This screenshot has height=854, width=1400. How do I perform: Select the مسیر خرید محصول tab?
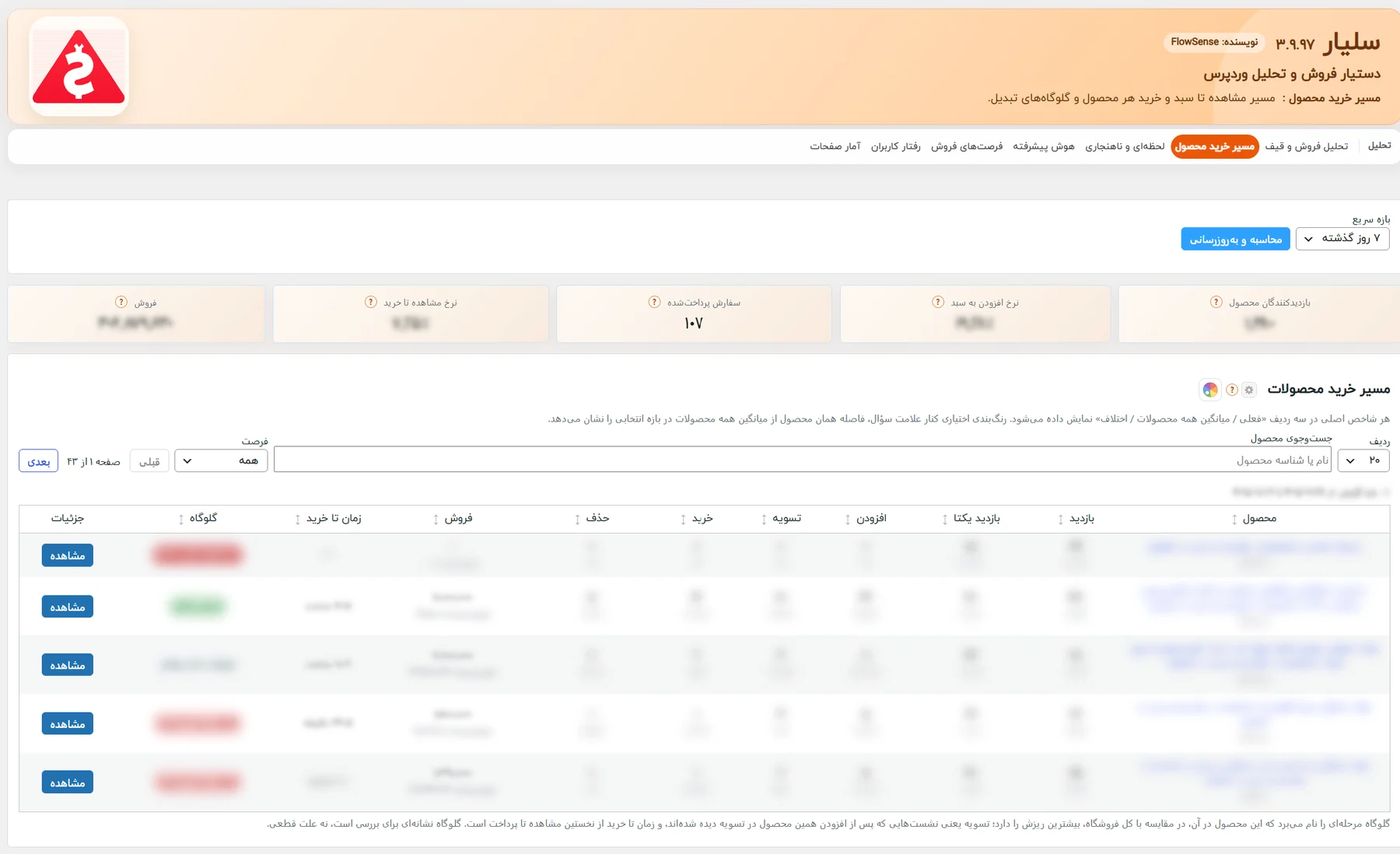point(1215,146)
